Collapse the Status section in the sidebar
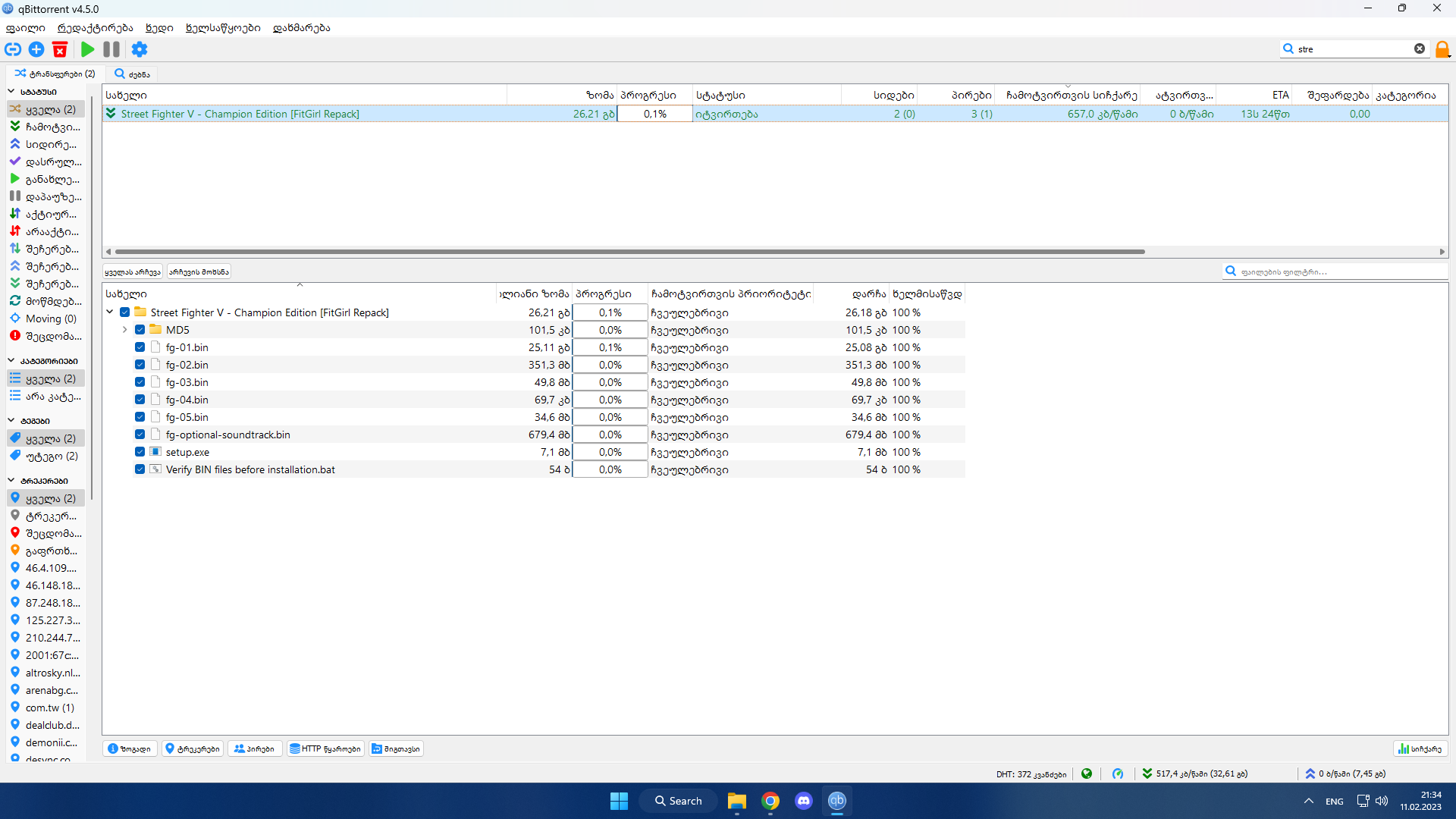 point(11,91)
